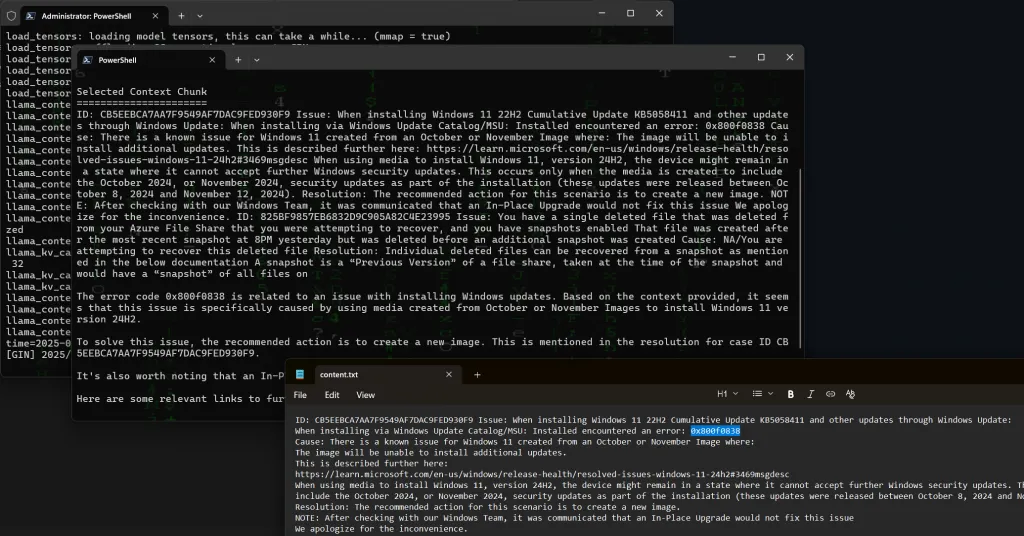Viewport: 1024px width, 536px height.
Task: Click the clear formatting icon in Notepad
Action: [x=850, y=395]
